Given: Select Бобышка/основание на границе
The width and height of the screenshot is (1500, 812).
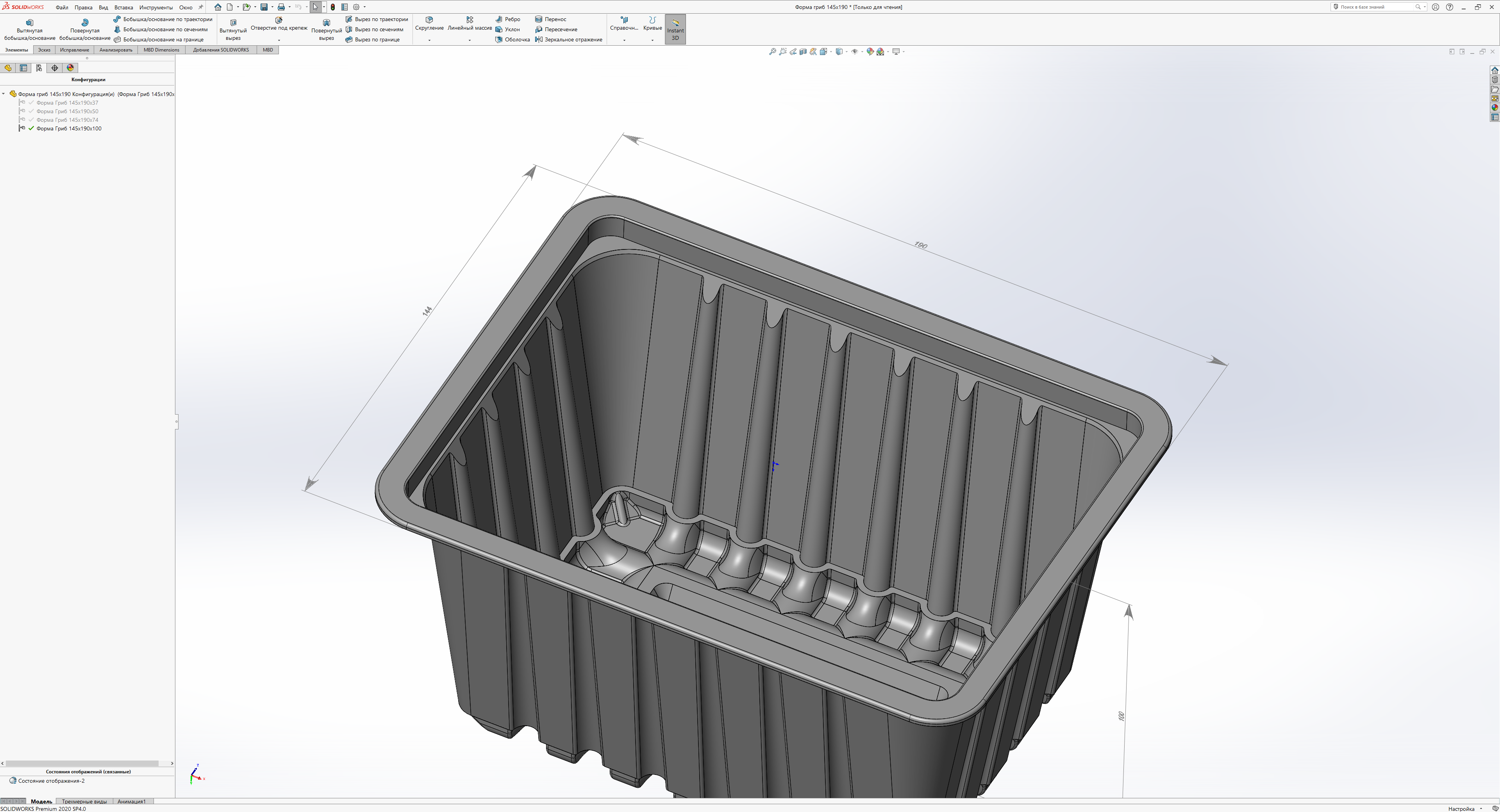Looking at the screenshot, I should [x=158, y=39].
